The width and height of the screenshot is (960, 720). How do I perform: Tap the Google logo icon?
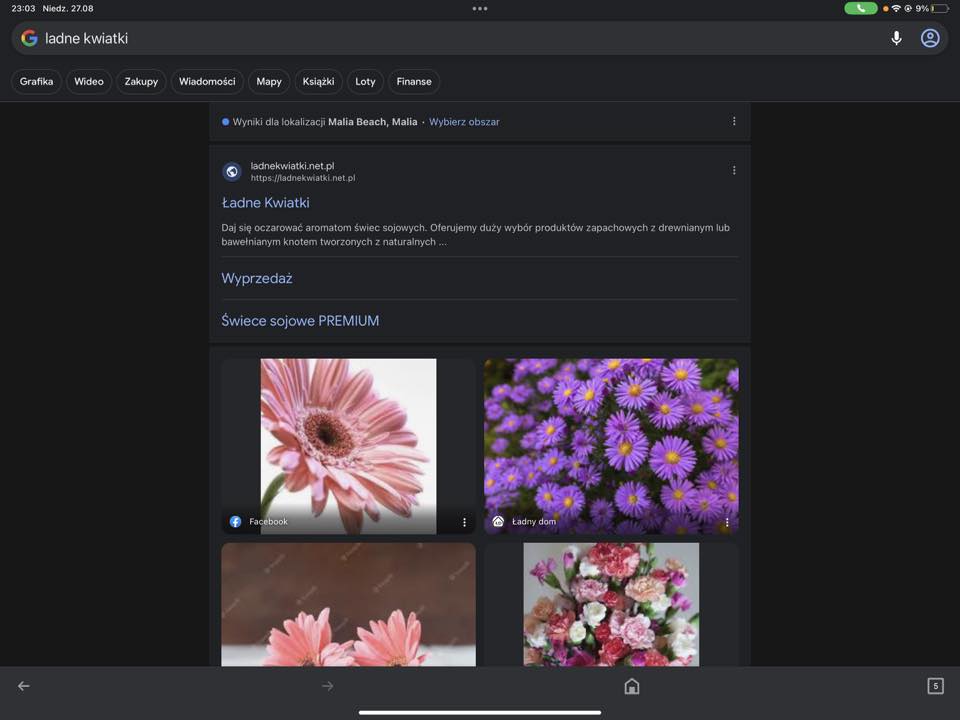(29, 38)
